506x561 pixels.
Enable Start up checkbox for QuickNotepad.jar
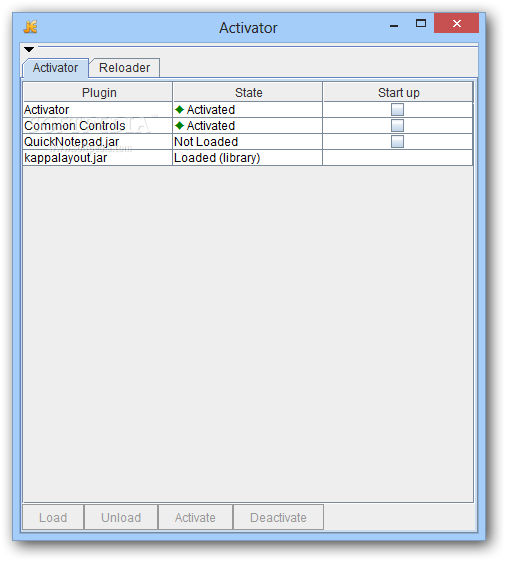coord(397,142)
